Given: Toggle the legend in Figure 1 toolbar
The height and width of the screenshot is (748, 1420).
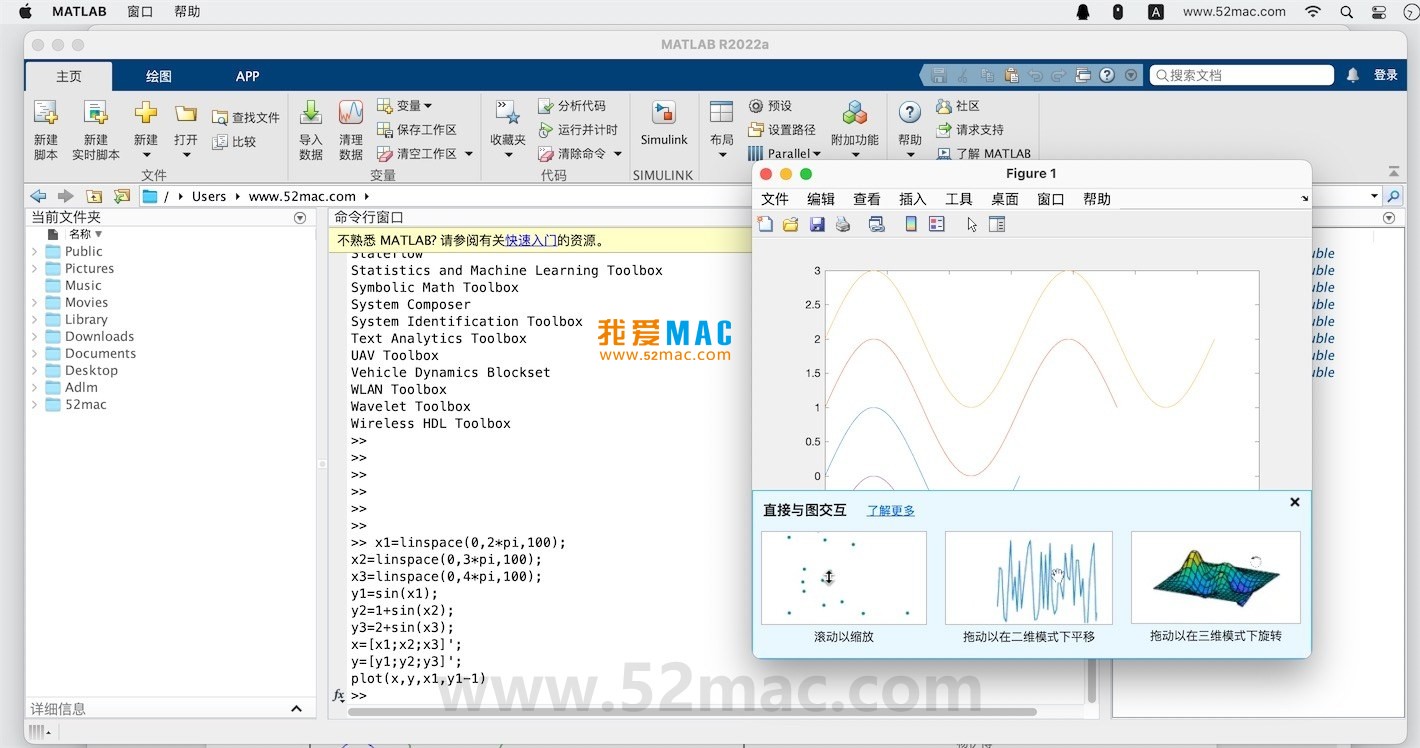Looking at the screenshot, I should 937,224.
